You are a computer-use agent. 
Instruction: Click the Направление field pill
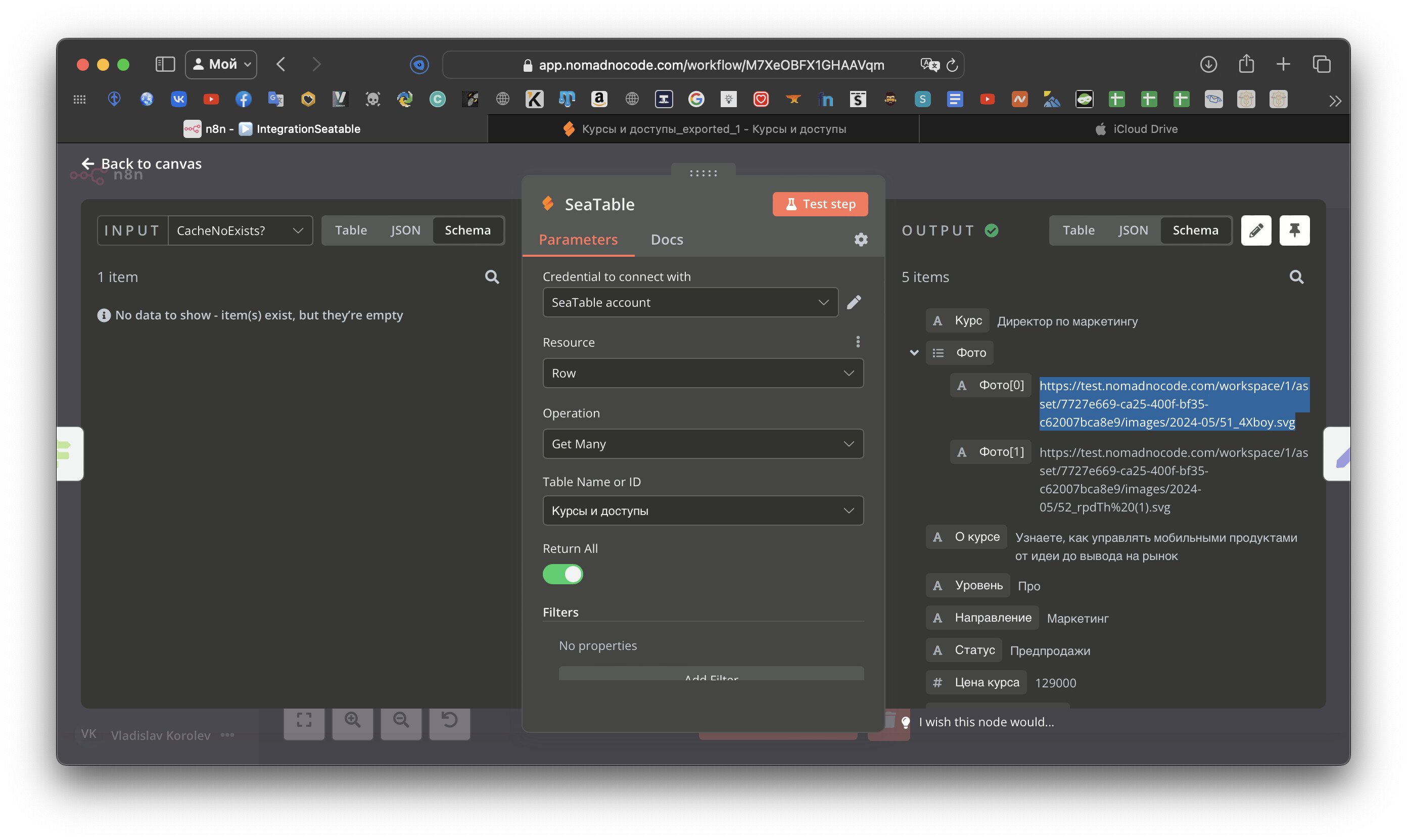coord(982,618)
